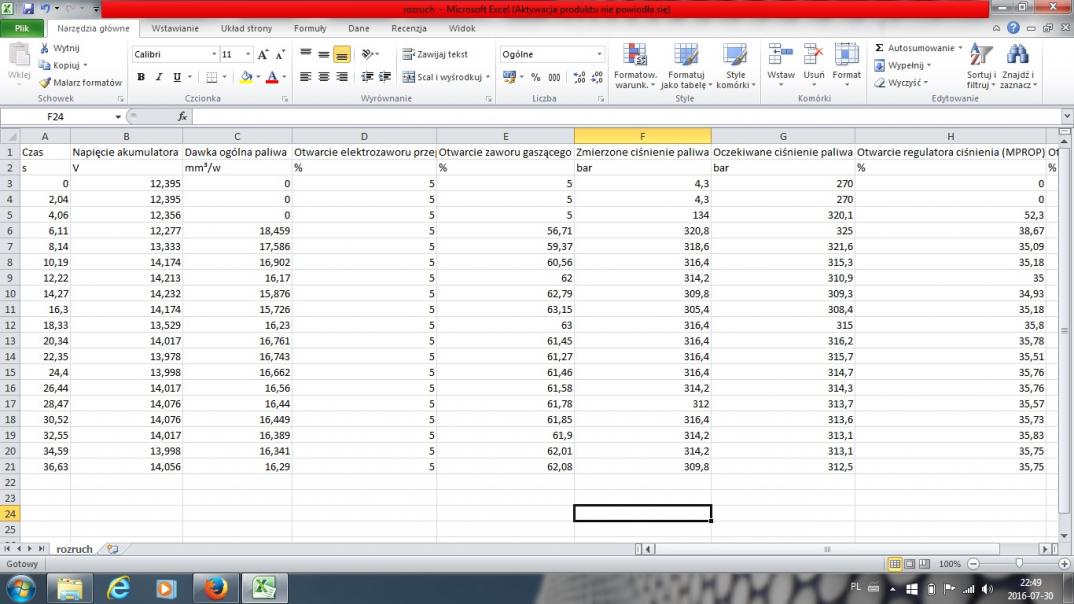Open Znajdź i zaznacz menu
The image size is (1074, 604).
[1018, 66]
